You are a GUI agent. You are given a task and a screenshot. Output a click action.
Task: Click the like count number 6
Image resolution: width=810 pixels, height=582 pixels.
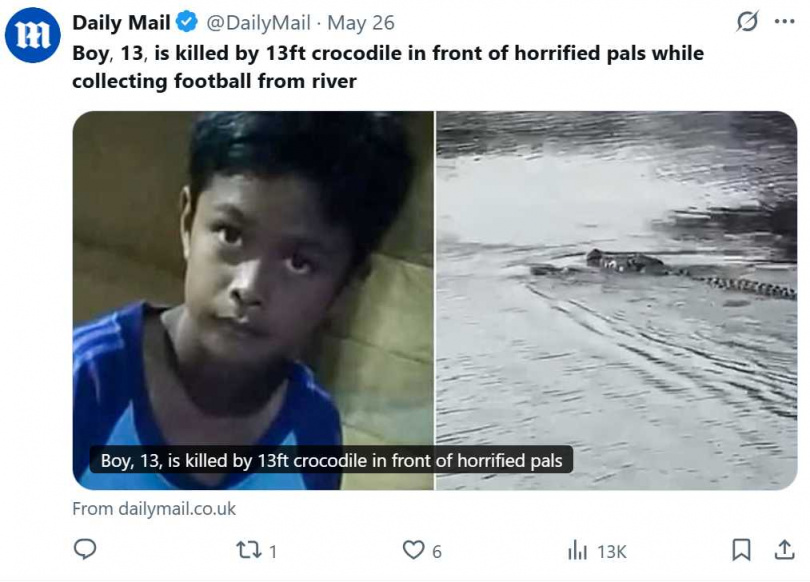point(437,550)
